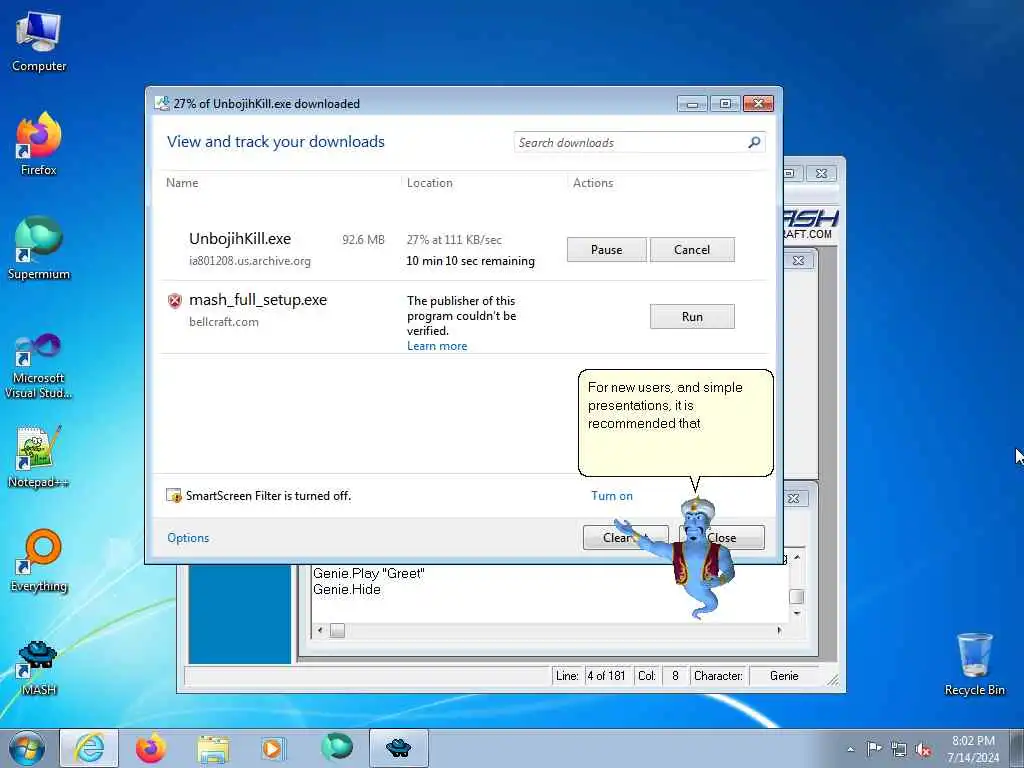1024x768 pixels.
Task: Click the Close button of downloads window
Action: point(721,537)
